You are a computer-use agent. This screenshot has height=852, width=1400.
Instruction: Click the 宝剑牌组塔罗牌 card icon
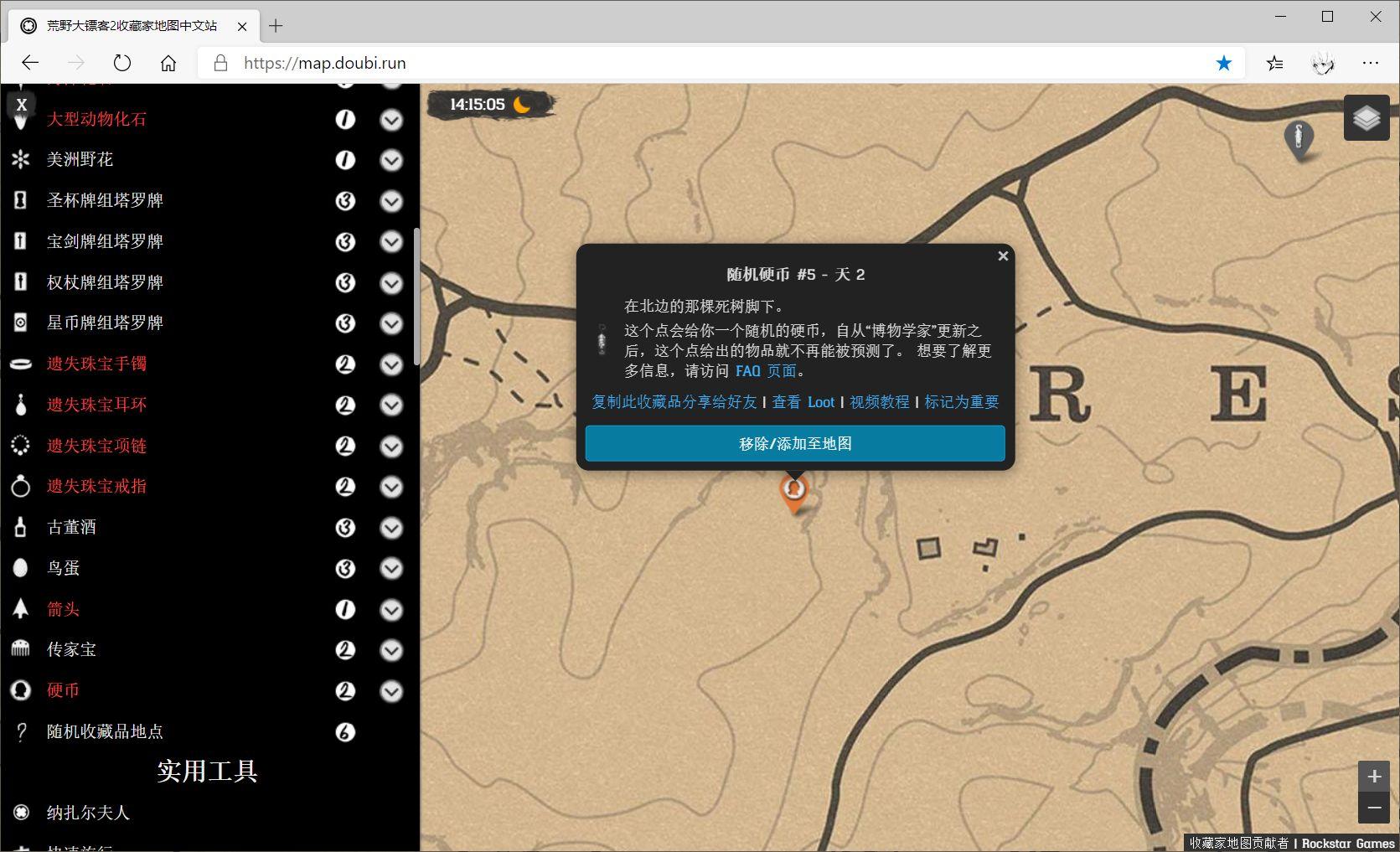(21, 241)
